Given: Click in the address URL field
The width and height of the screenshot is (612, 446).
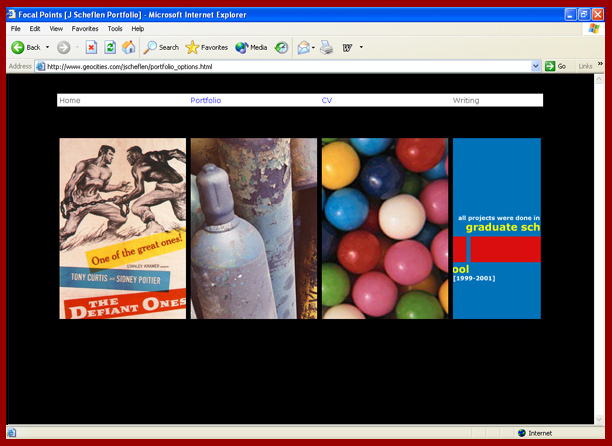Looking at the screenshot, I should click(x=288, y=66).
